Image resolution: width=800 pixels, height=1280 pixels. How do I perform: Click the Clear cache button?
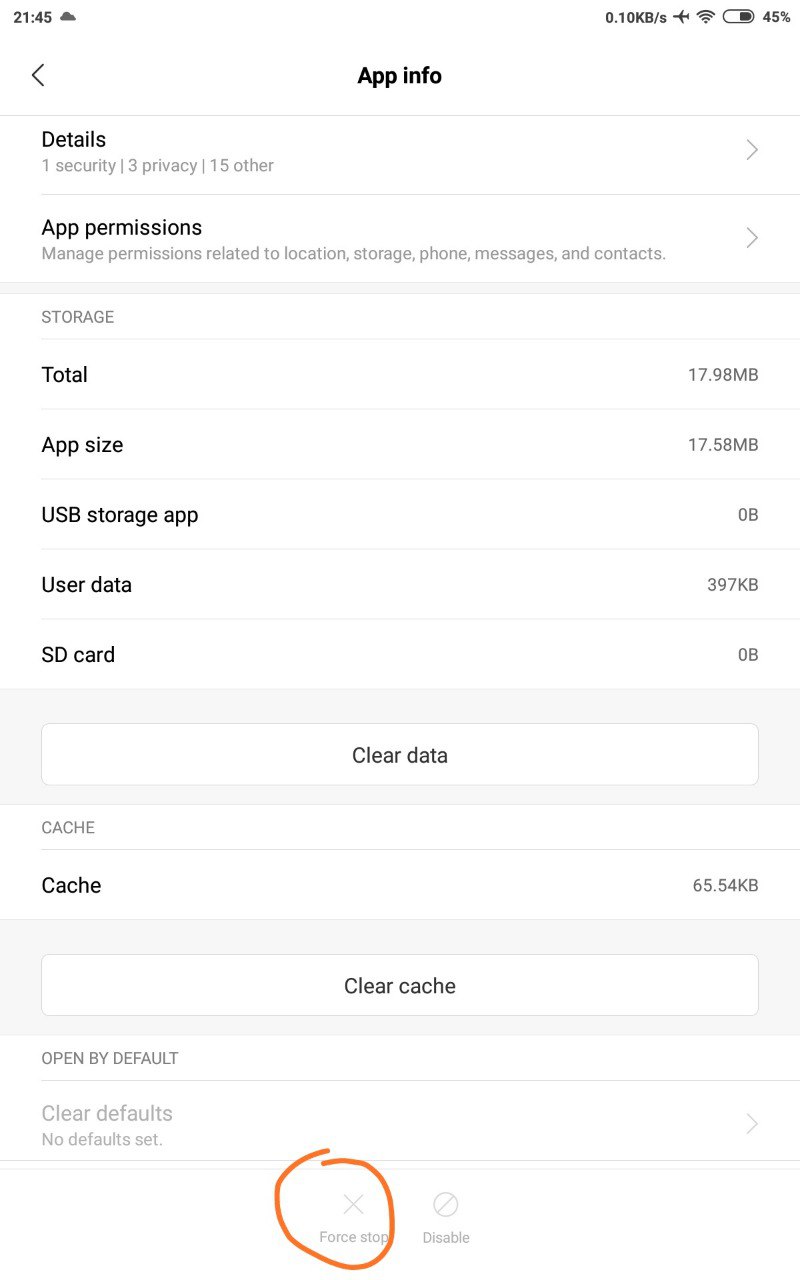(x=400, y=986)
